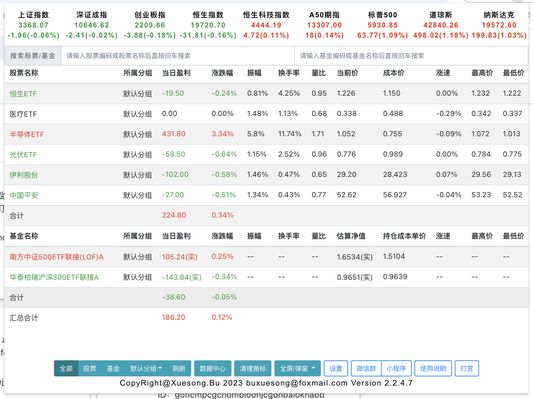Image resolution: width=533 pixels, height=399 pixels.
Task: Click the 打赏 donate button
Action: [467, 368]
